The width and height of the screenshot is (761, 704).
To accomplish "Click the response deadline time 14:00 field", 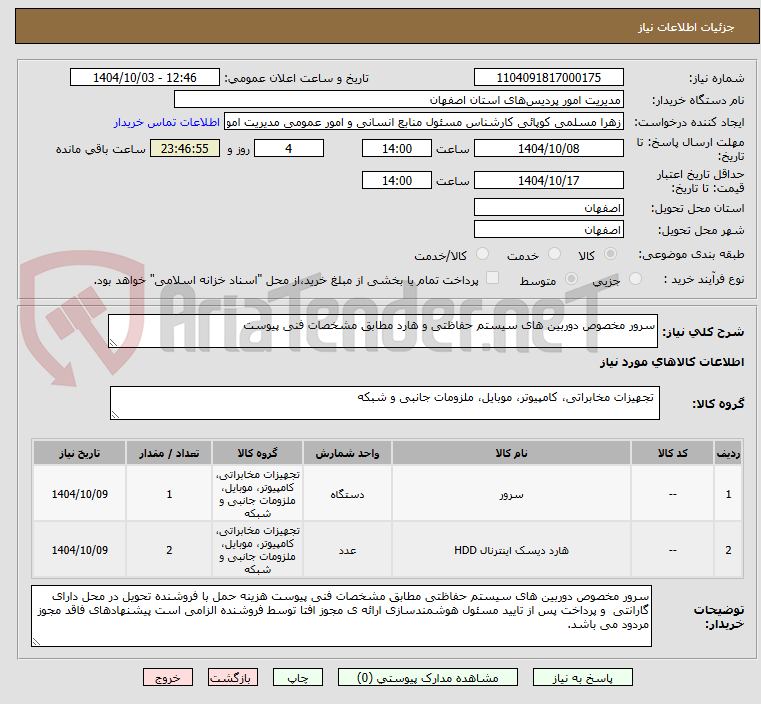I will (397, 148).
